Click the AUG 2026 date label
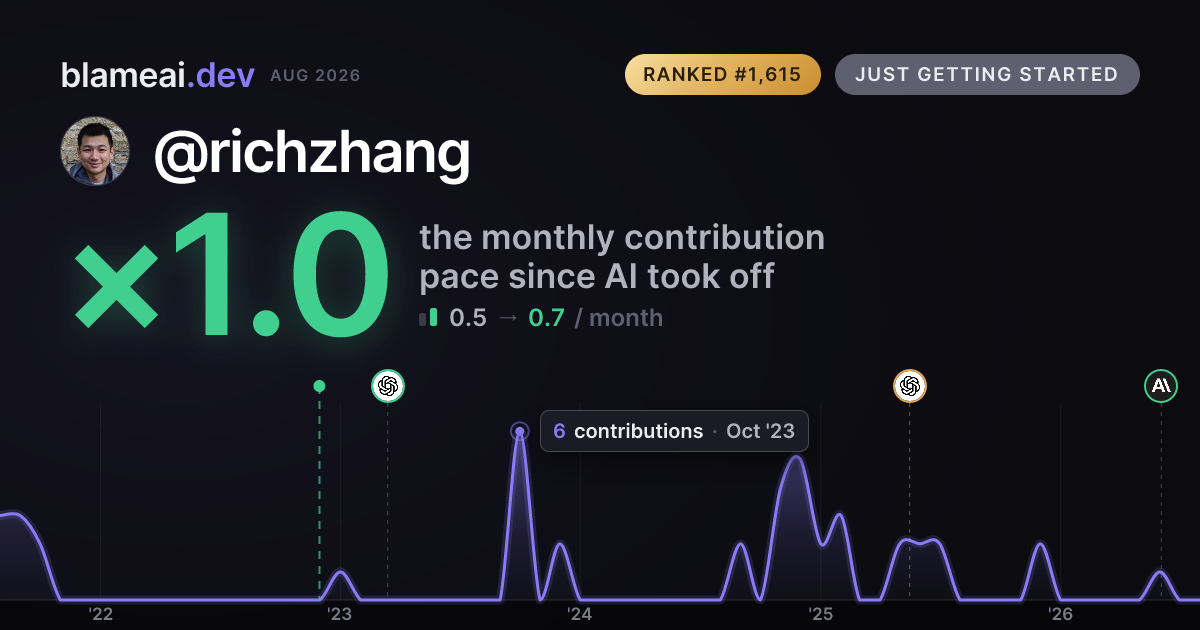 [x=315, y=76]
